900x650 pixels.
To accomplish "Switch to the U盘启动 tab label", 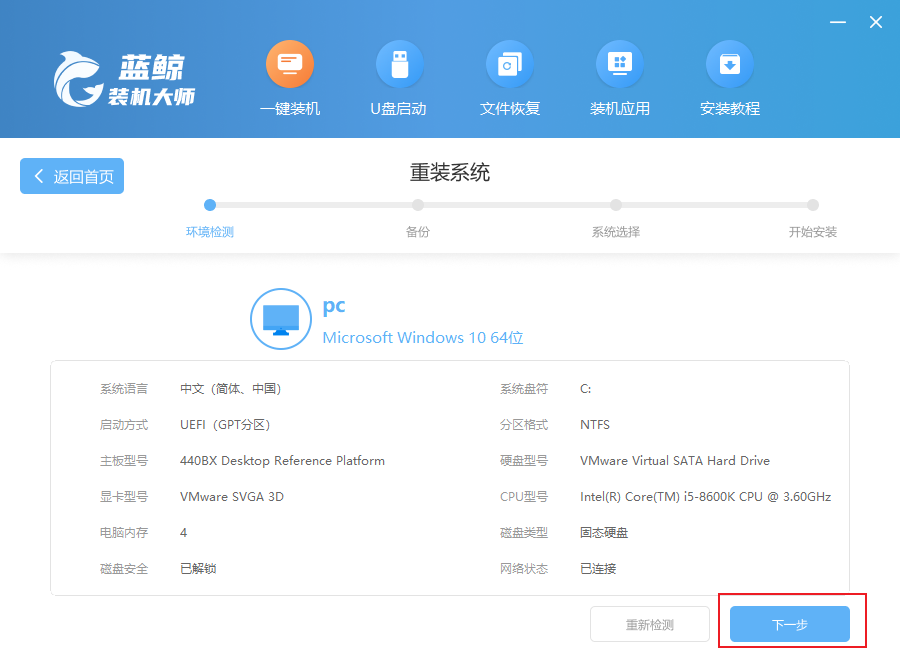I will pos(398,108).
